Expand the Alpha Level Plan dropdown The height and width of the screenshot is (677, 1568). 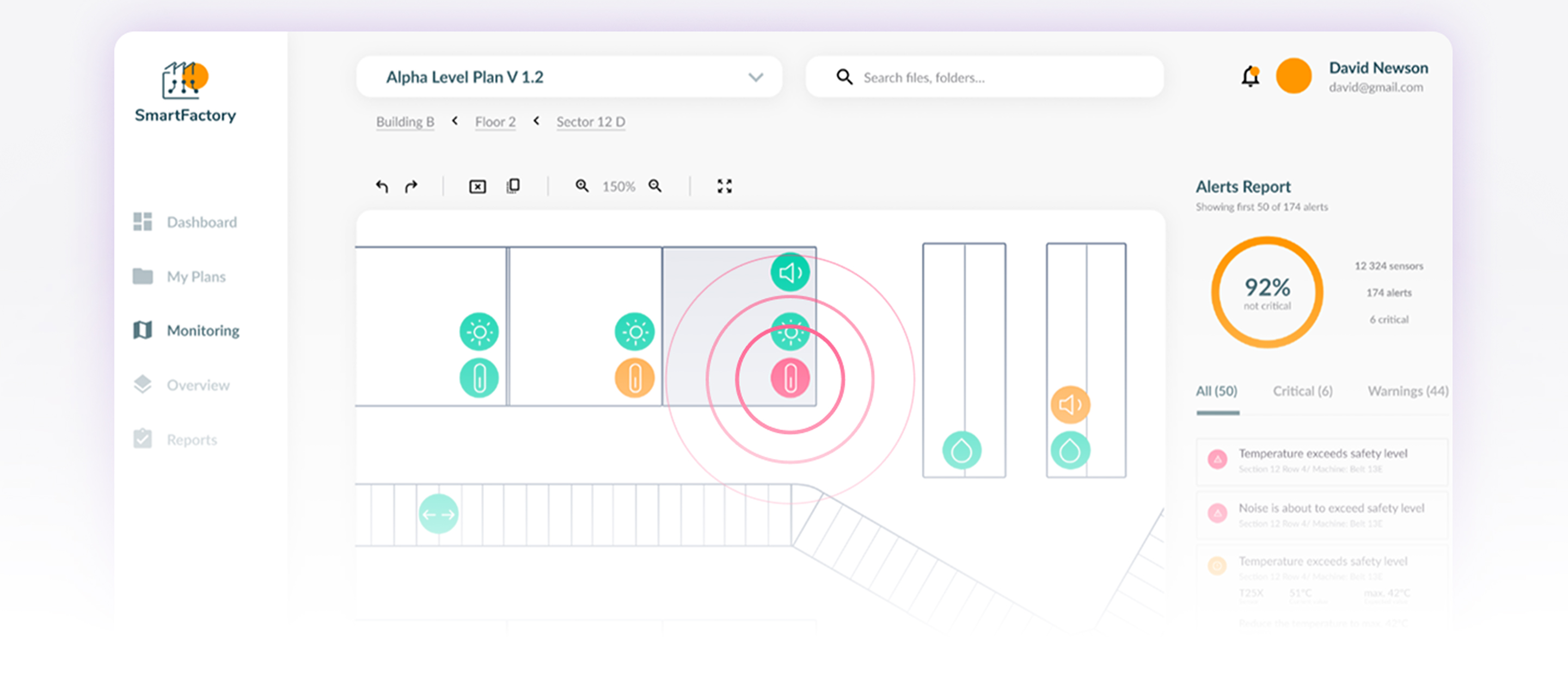click(755, 77)
